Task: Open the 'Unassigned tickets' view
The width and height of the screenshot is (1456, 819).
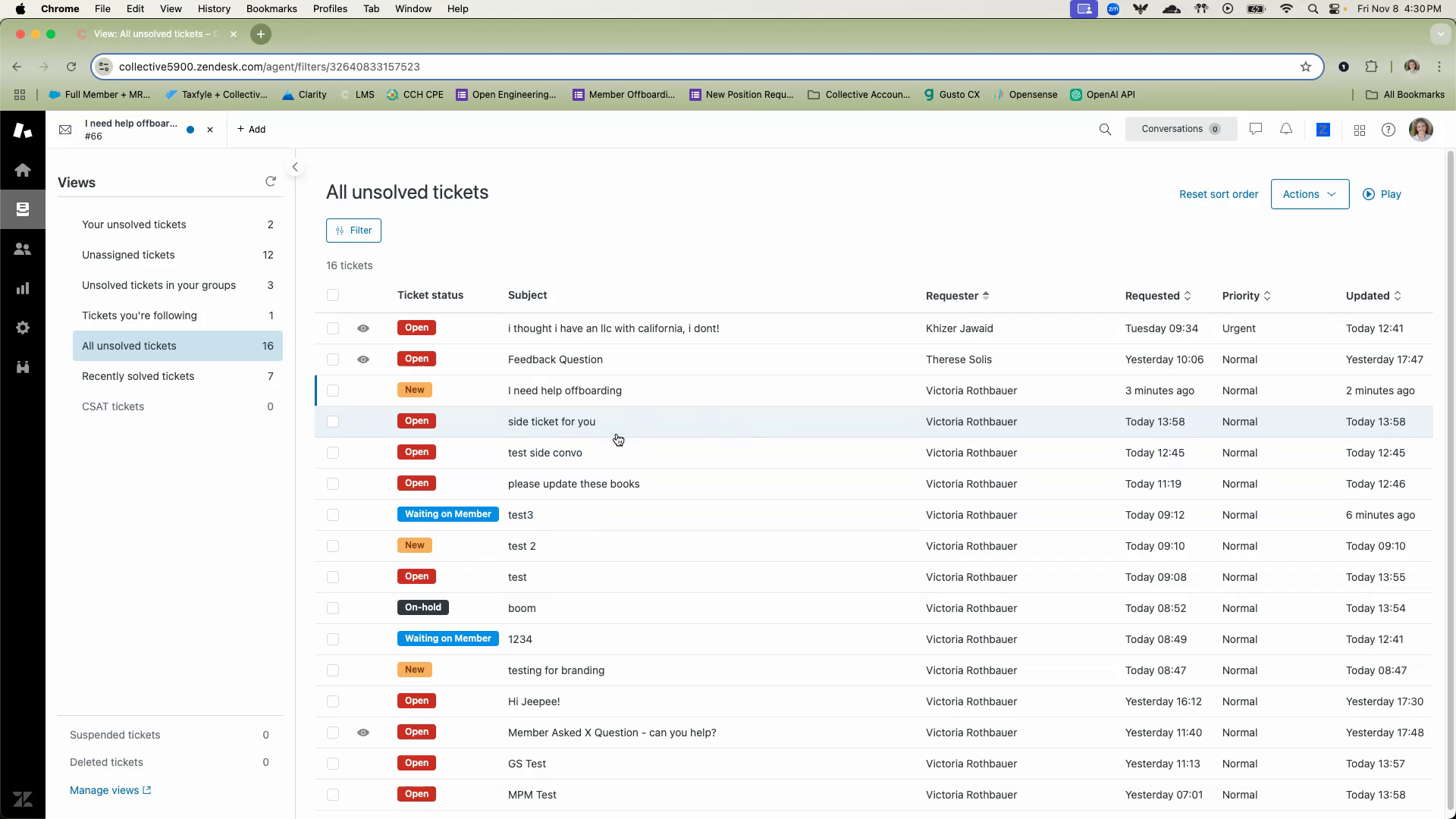Action: pos(128,255)
